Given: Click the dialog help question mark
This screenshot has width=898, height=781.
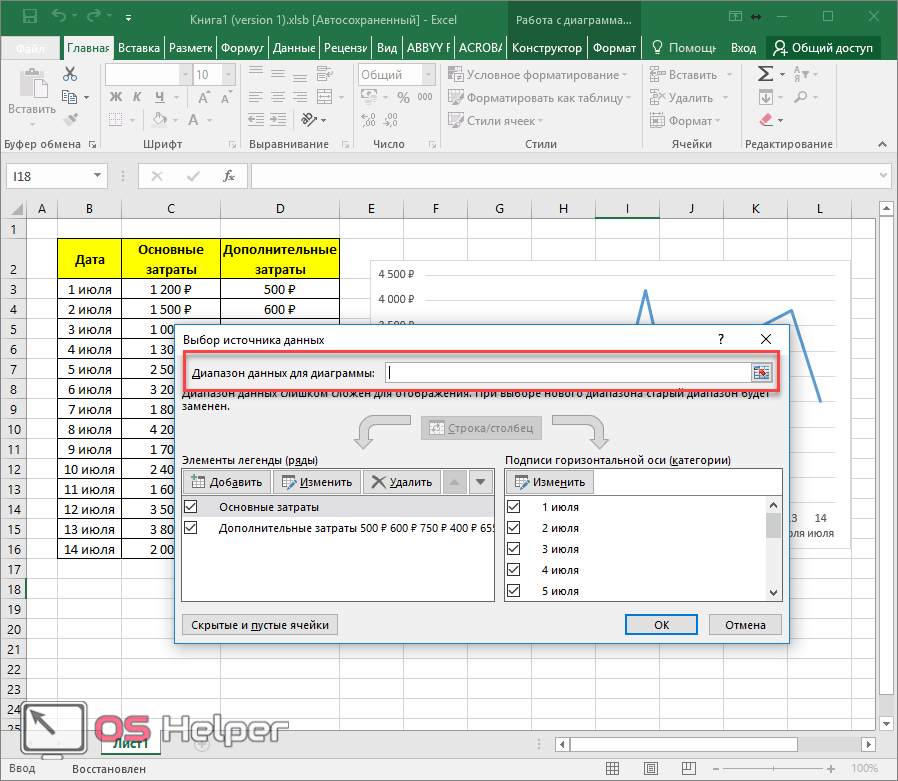Looking at the screenshot, I should (720, 340).
